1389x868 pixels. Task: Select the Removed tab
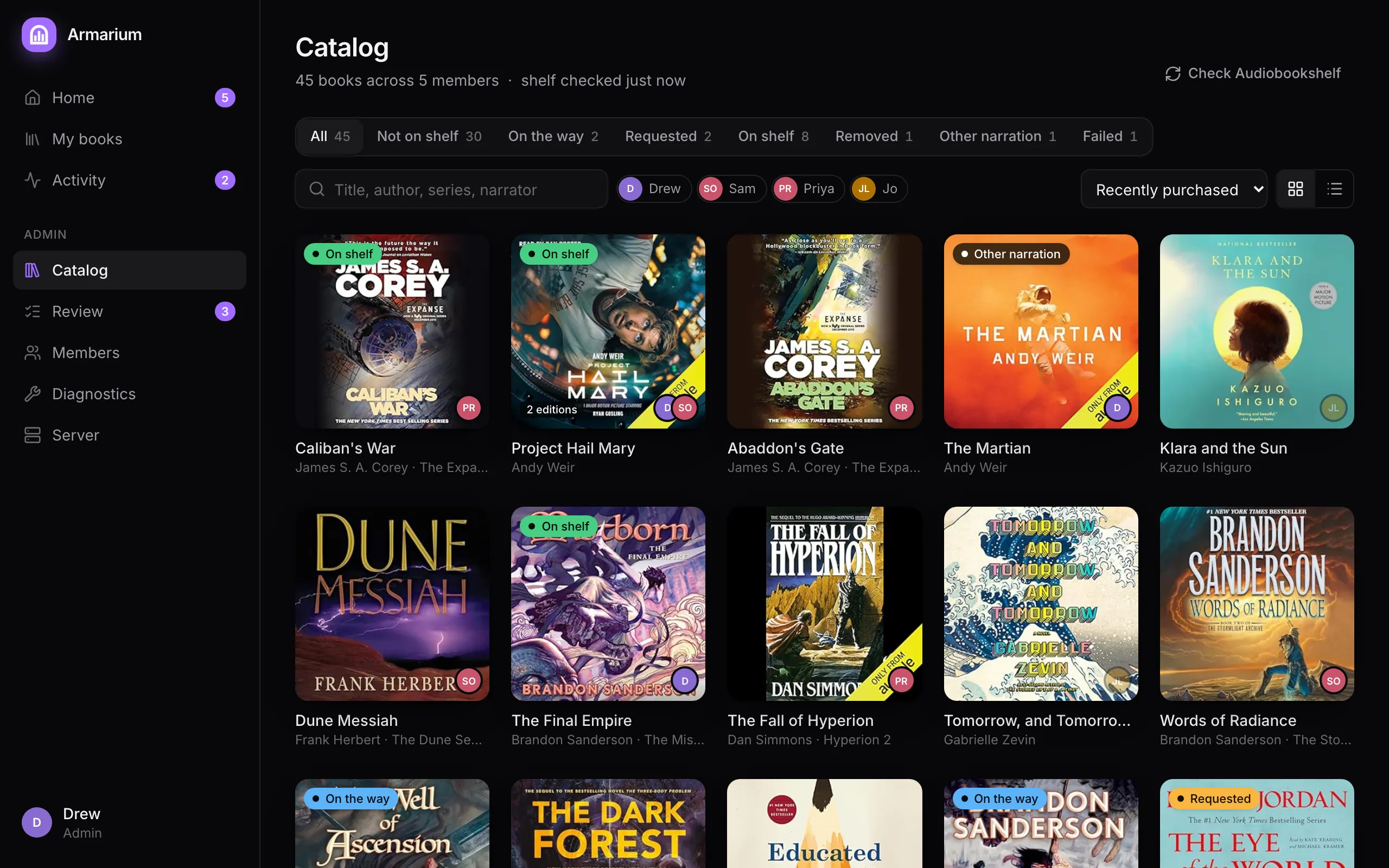pos(874,137)
